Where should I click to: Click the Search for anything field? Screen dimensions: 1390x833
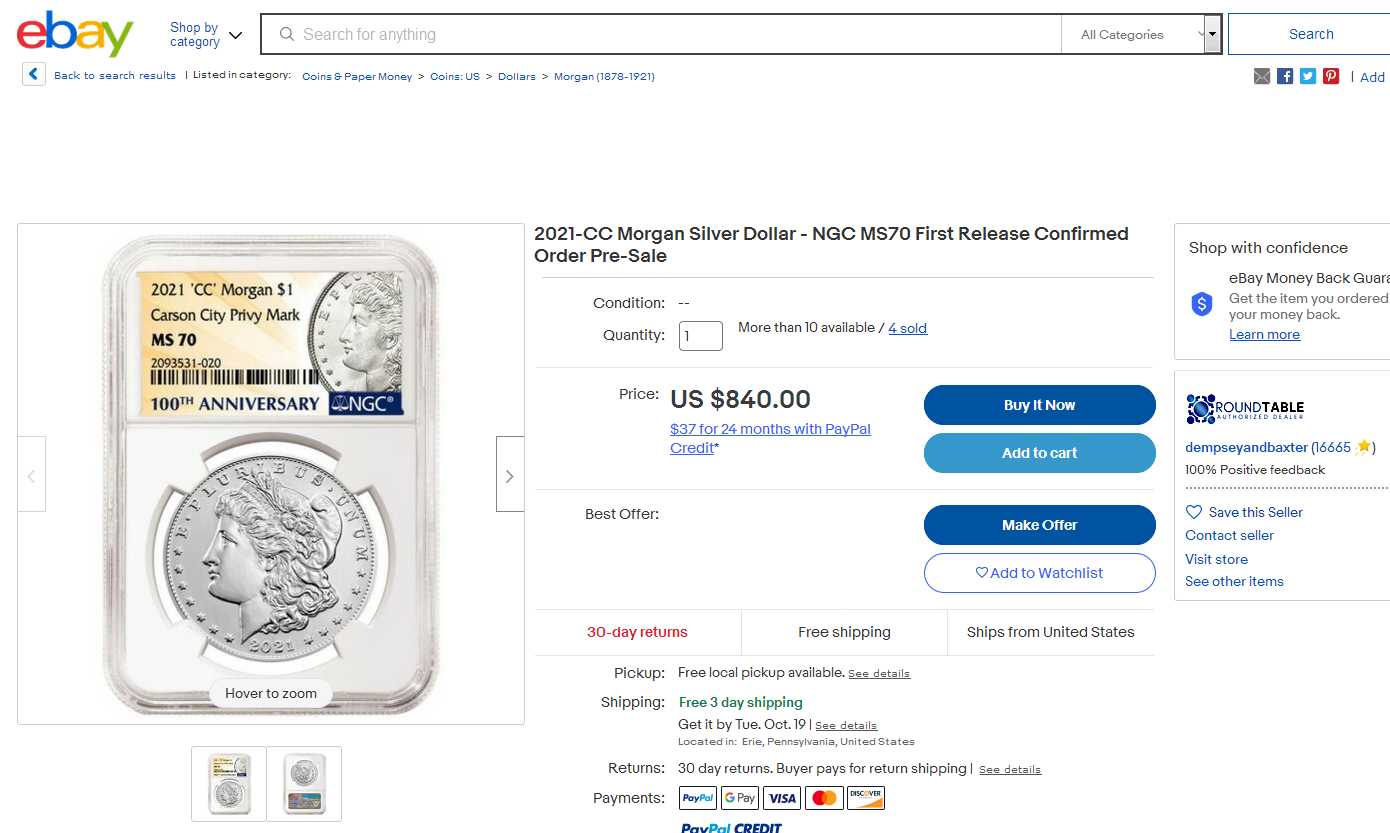click(x=660, y=35)
